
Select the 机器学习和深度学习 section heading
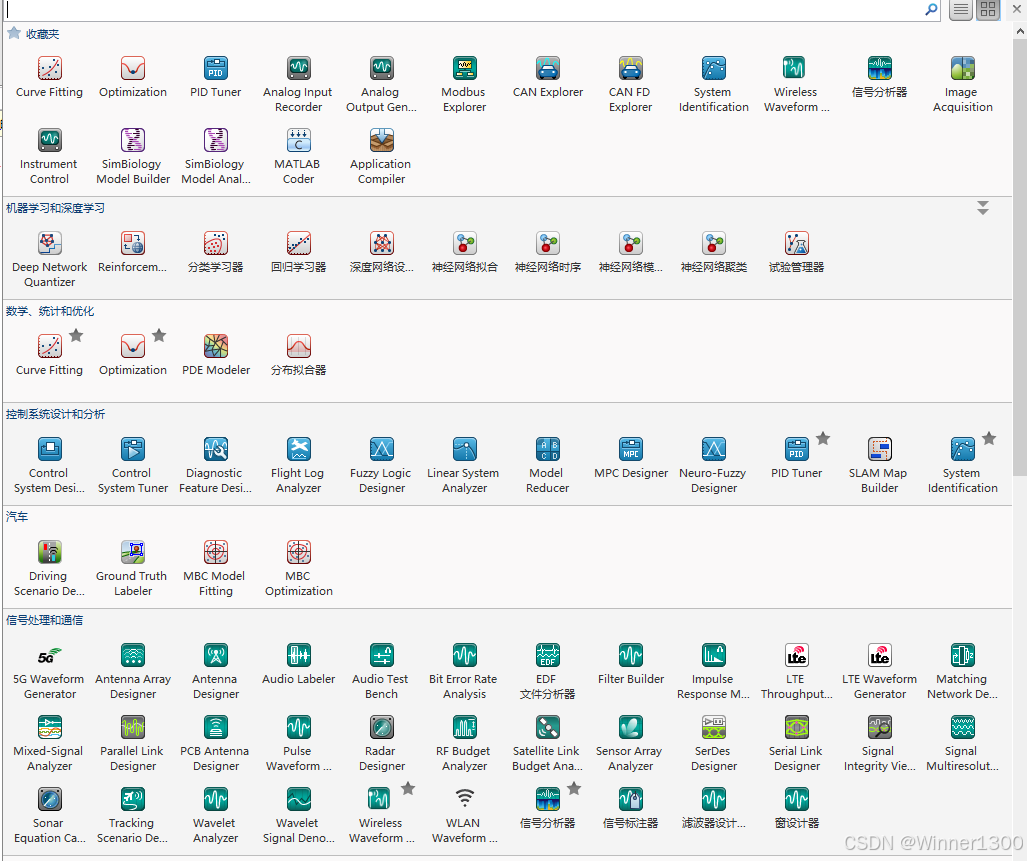[x=55, y=208]
